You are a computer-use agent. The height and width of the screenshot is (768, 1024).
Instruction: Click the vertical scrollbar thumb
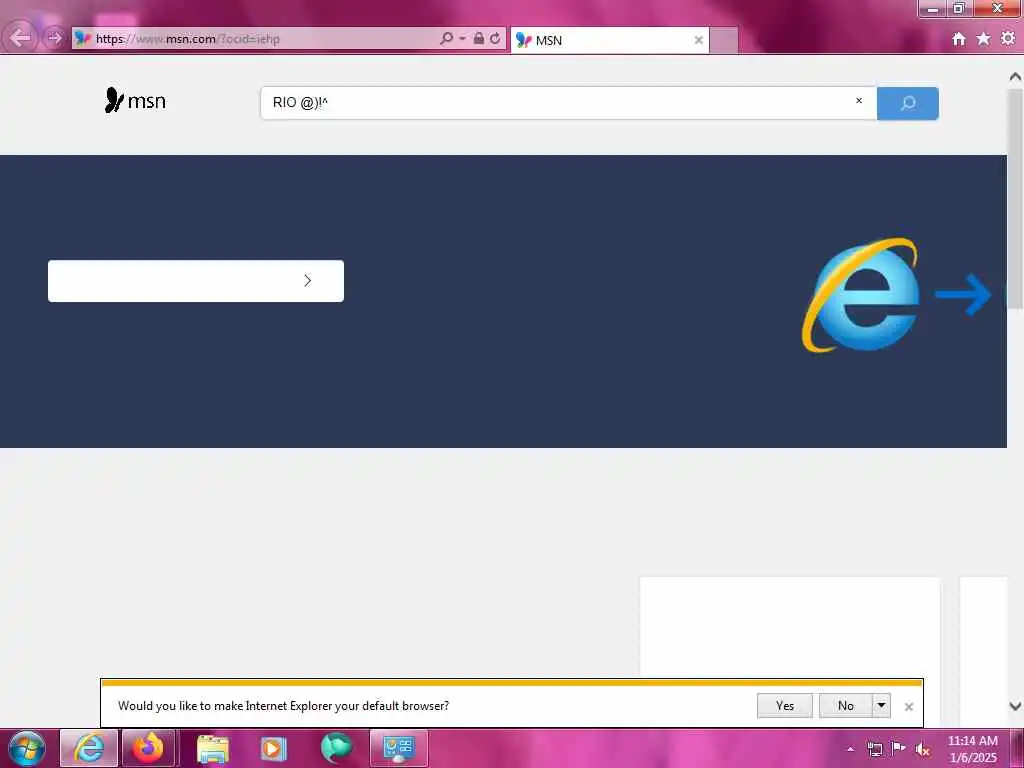click(1015, 199)
